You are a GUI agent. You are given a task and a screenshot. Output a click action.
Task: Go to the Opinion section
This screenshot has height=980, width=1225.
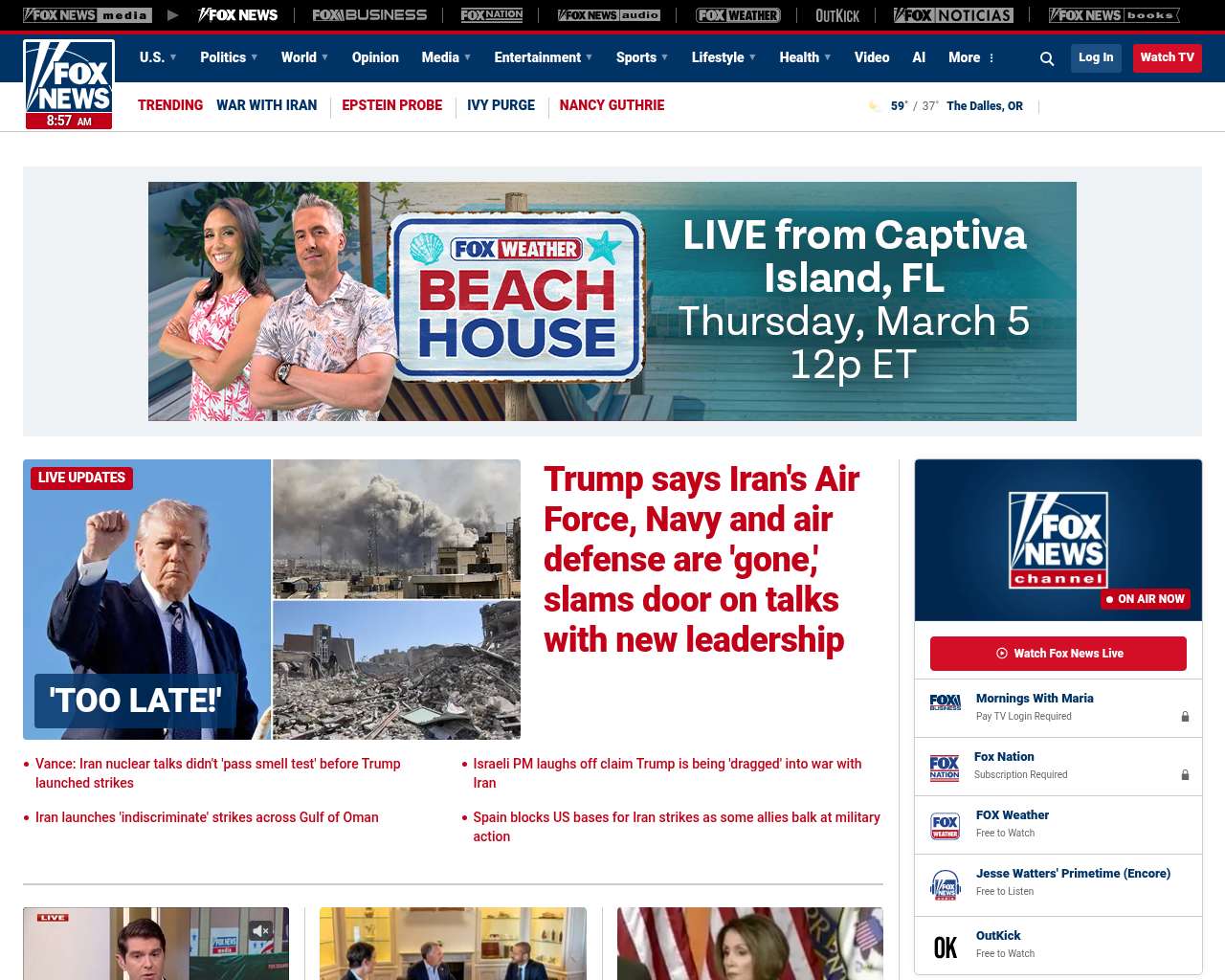click(375, 57)
